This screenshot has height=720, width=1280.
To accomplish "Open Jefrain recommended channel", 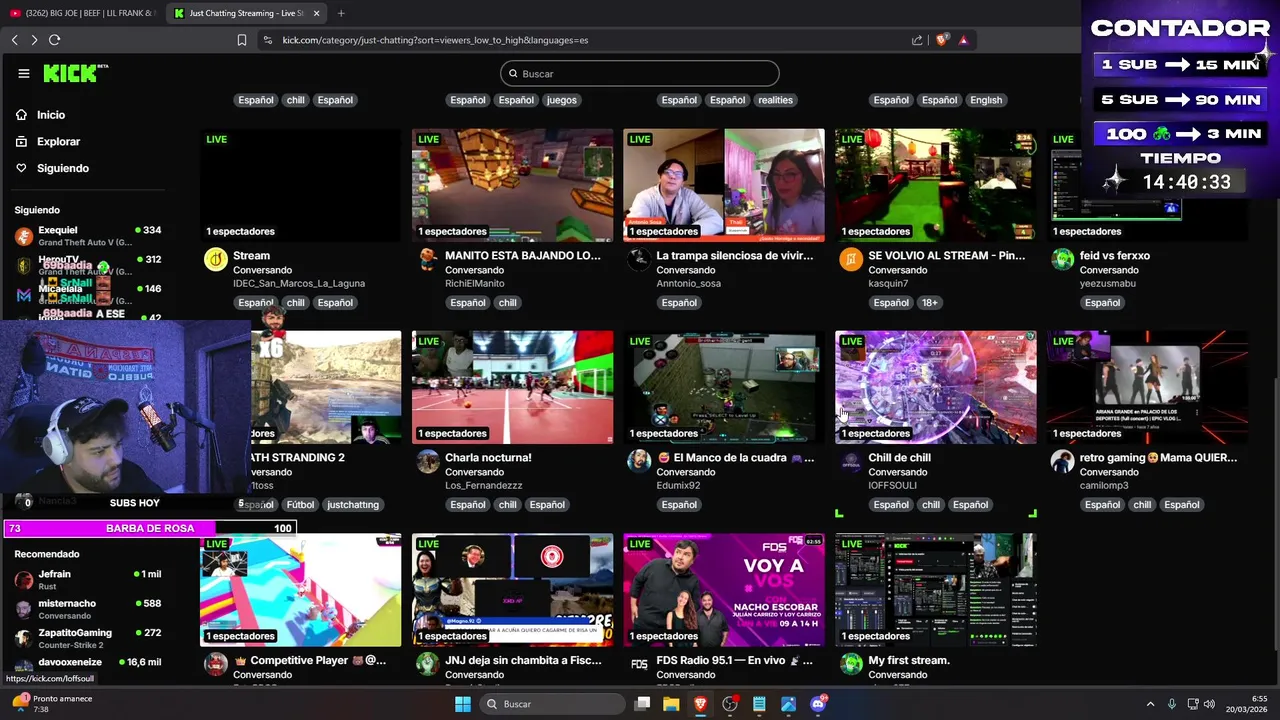I will [x=88, y=580].
